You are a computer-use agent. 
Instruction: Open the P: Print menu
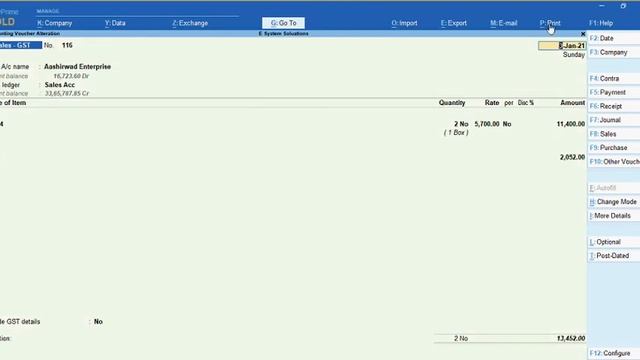click(550, 23)
